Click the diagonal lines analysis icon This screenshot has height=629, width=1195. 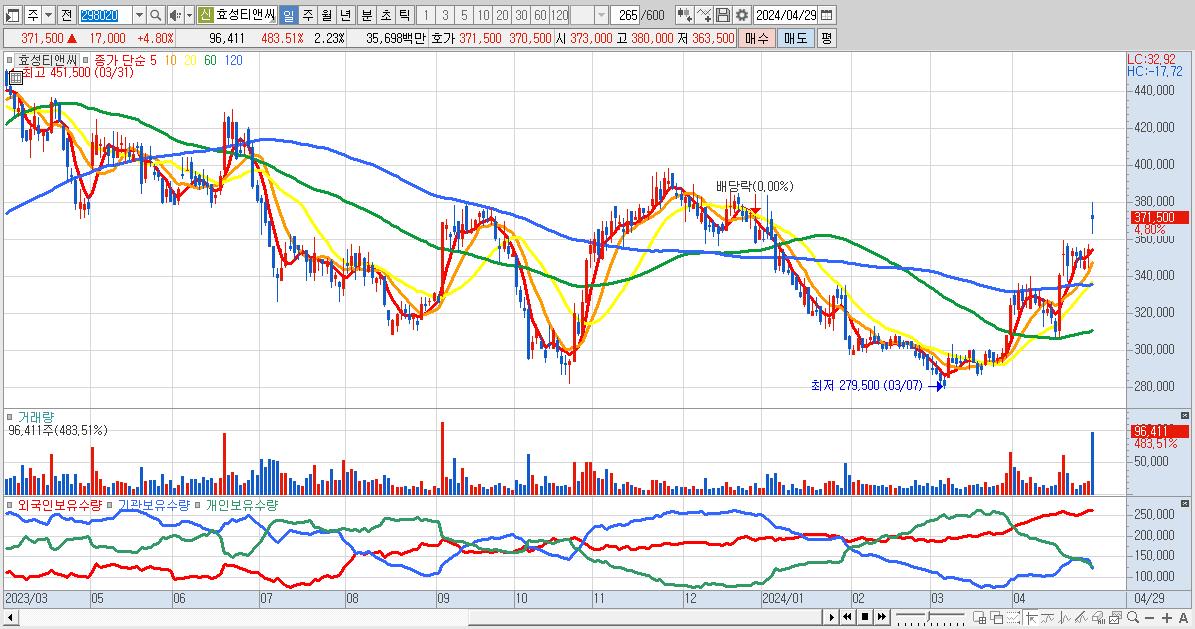[1081, 617]
